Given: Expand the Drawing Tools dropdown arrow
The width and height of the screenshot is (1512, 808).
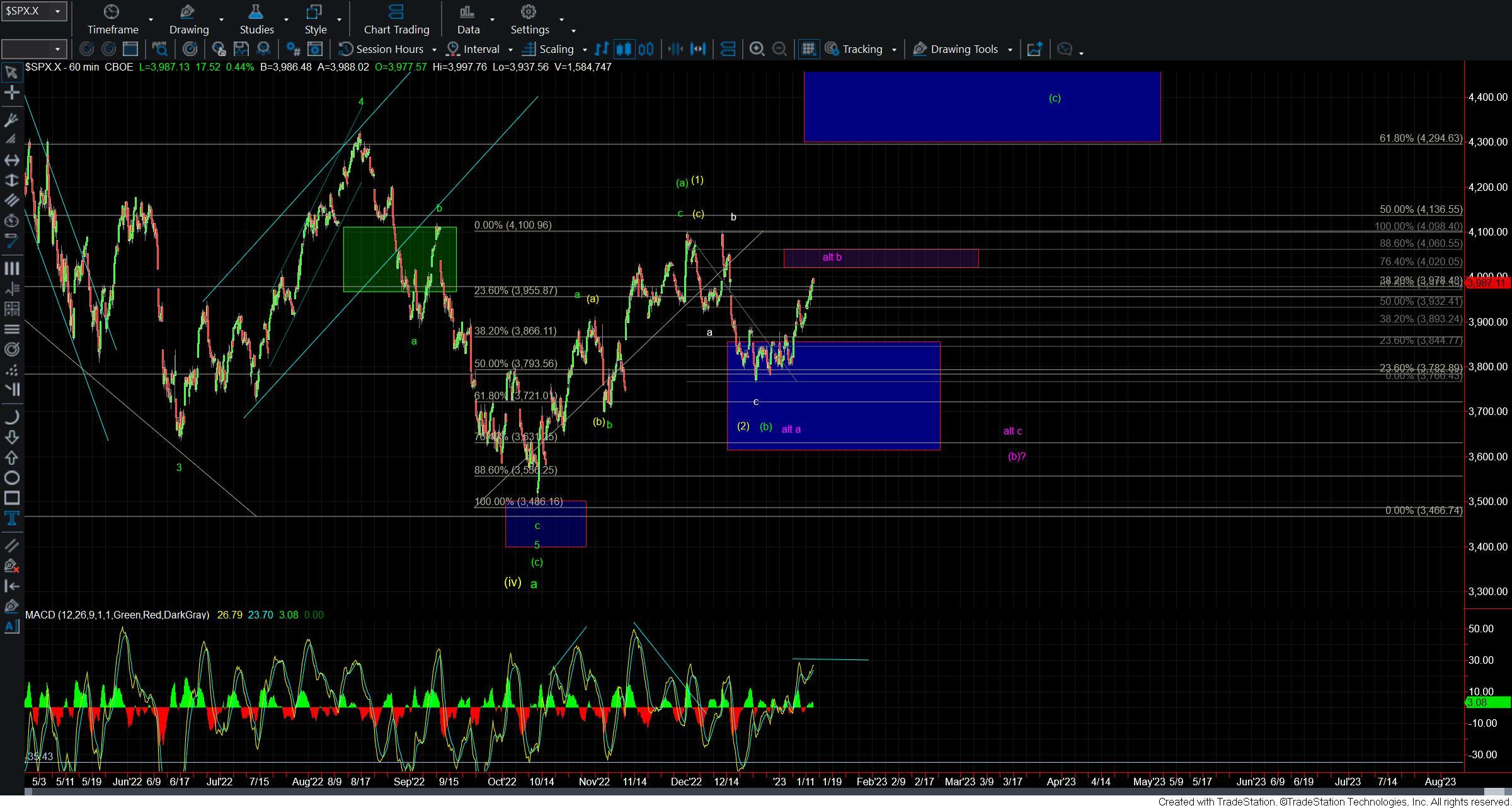Looking at the screenshot, I should [1010, 49].
